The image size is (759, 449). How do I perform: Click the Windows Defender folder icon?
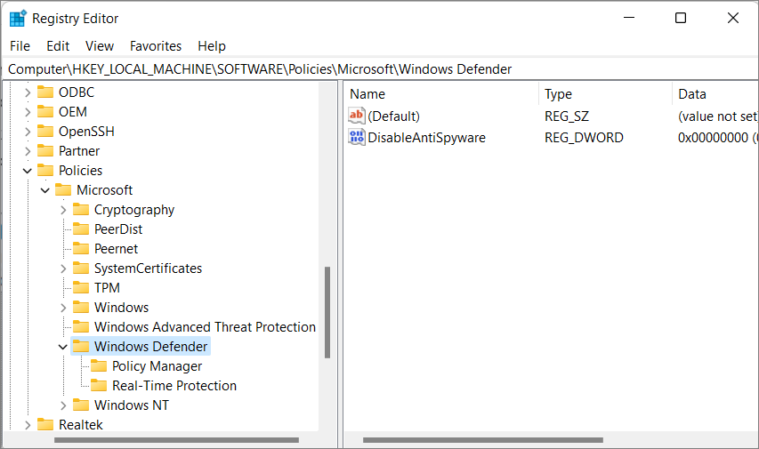tap(81, 346)
